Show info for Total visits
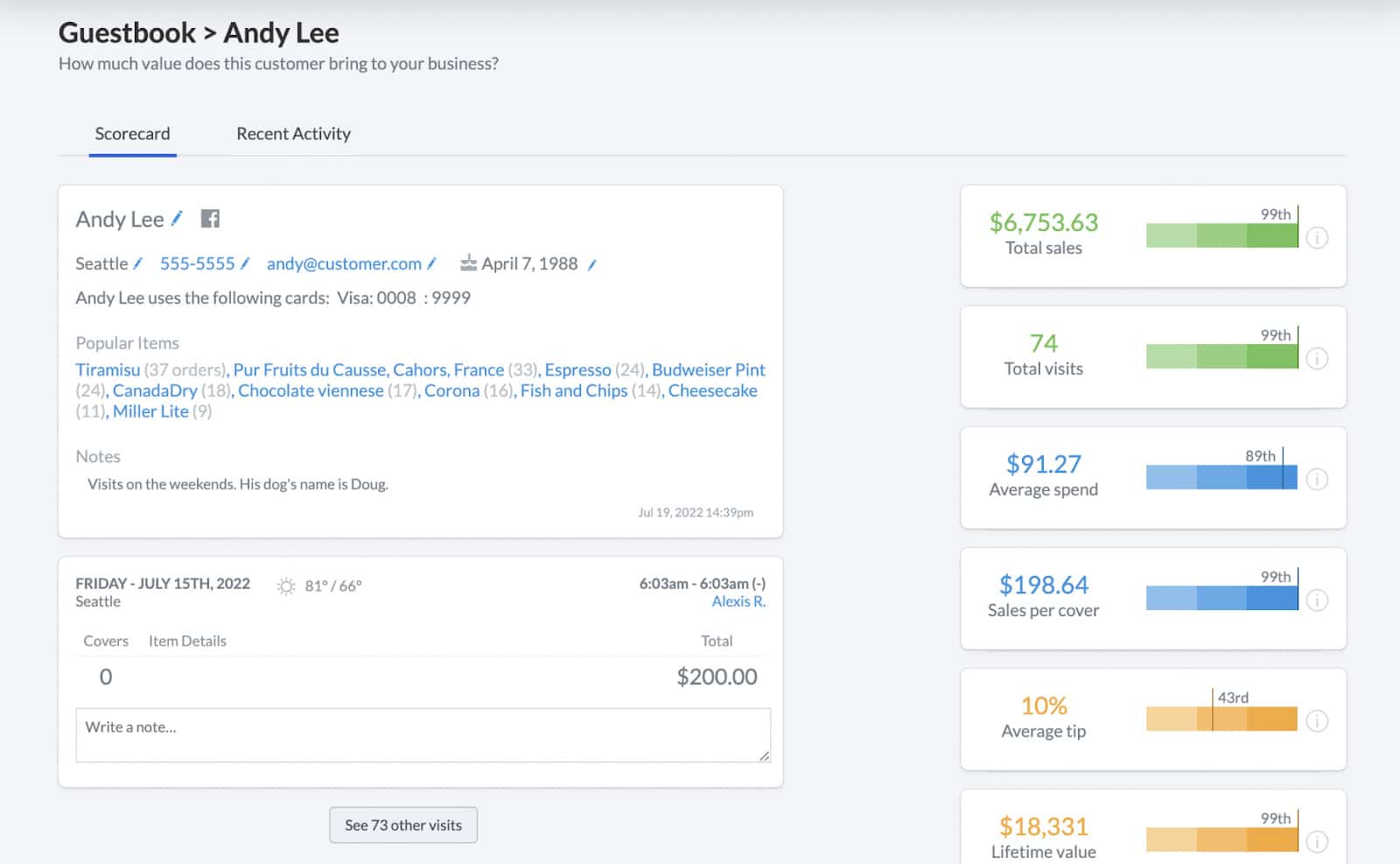 tap(1317, 358)
